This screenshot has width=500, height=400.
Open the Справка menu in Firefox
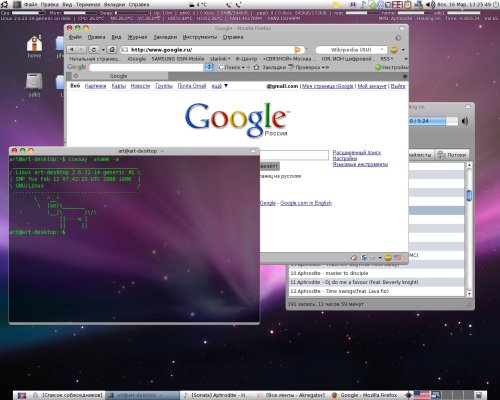click(233, 37)
